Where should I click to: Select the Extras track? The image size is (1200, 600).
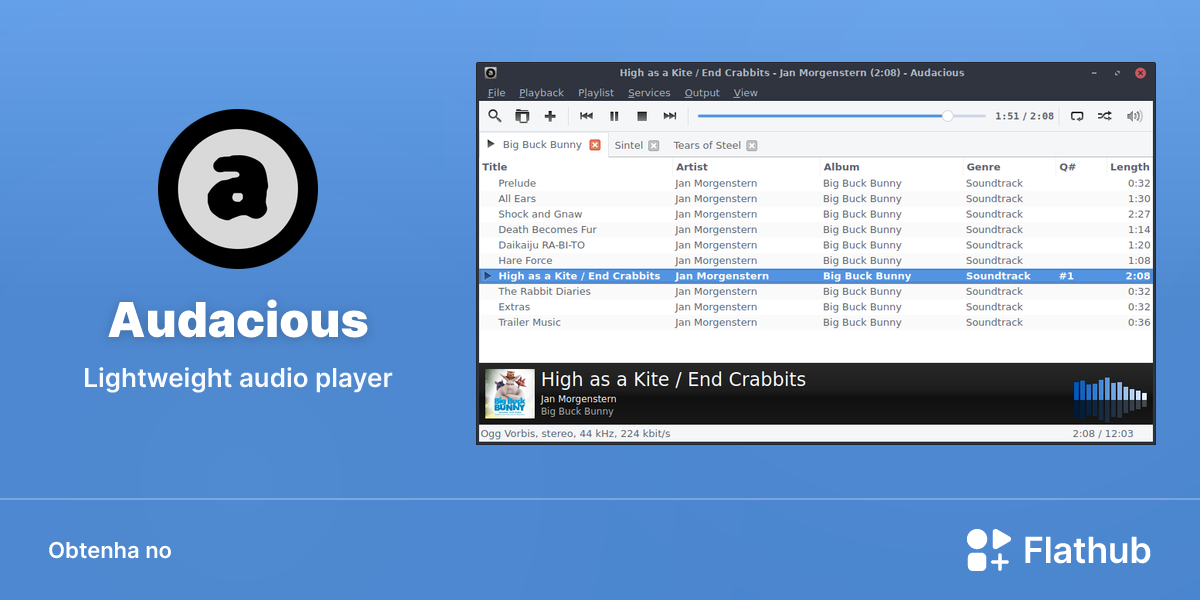(x=816, y=307)
